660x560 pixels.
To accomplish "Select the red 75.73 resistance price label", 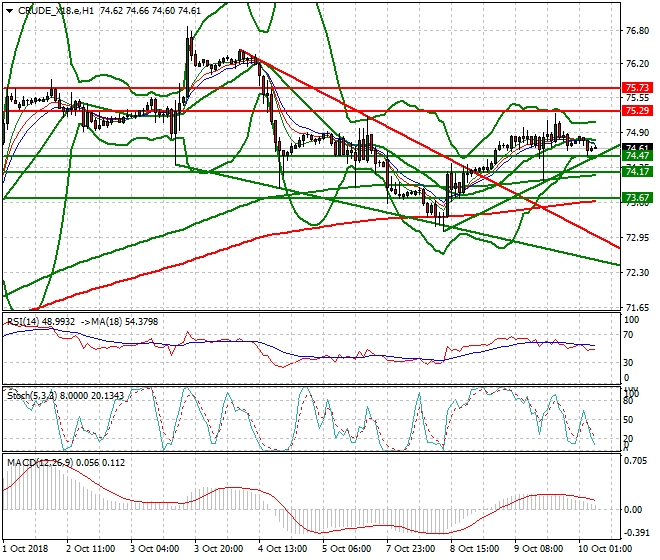I will (638, 88).
